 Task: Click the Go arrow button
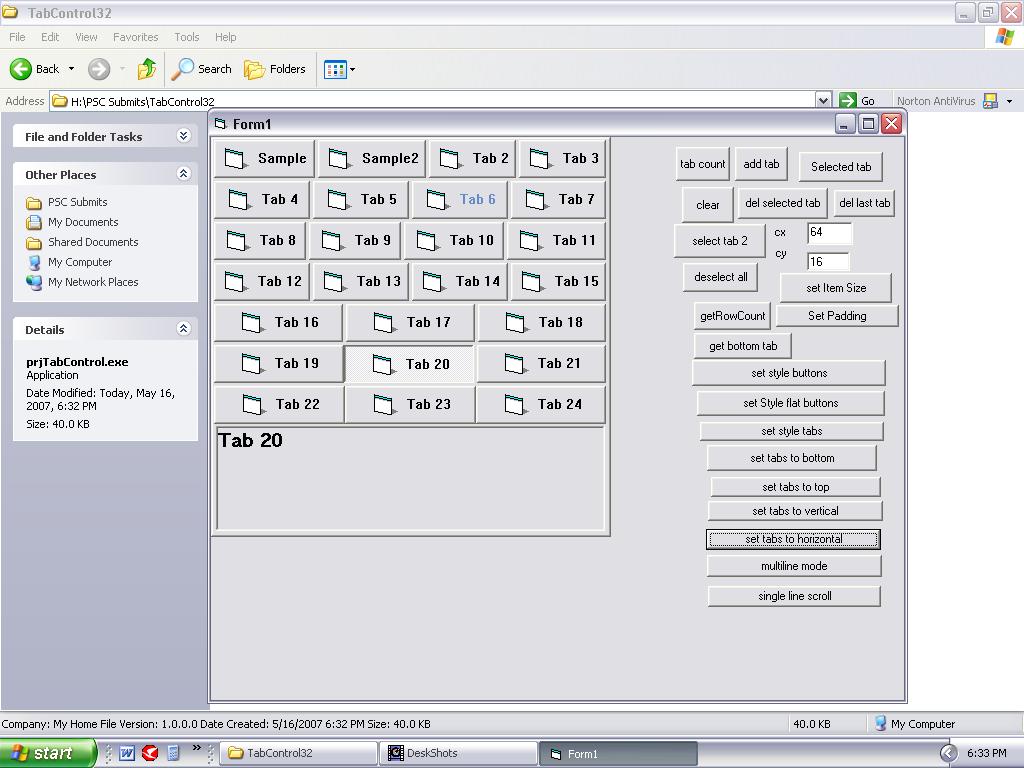pyautogui.click(x=849, y=101)
